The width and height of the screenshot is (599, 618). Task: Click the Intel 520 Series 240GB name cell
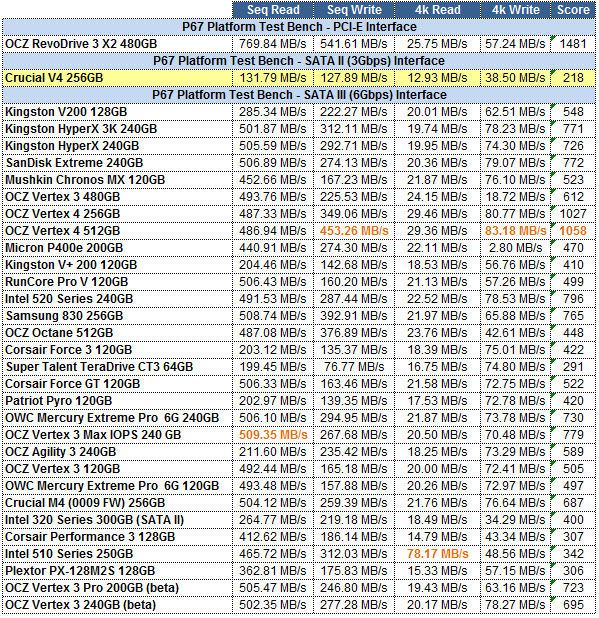[x=117, y=299]
